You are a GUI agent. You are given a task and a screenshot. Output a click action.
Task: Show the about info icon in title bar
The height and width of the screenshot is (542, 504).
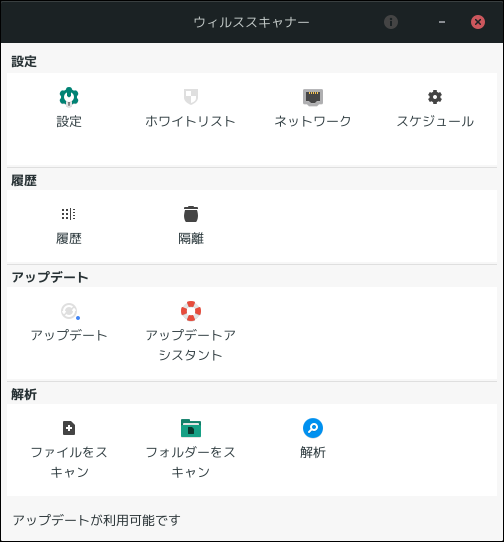[391, 22]
